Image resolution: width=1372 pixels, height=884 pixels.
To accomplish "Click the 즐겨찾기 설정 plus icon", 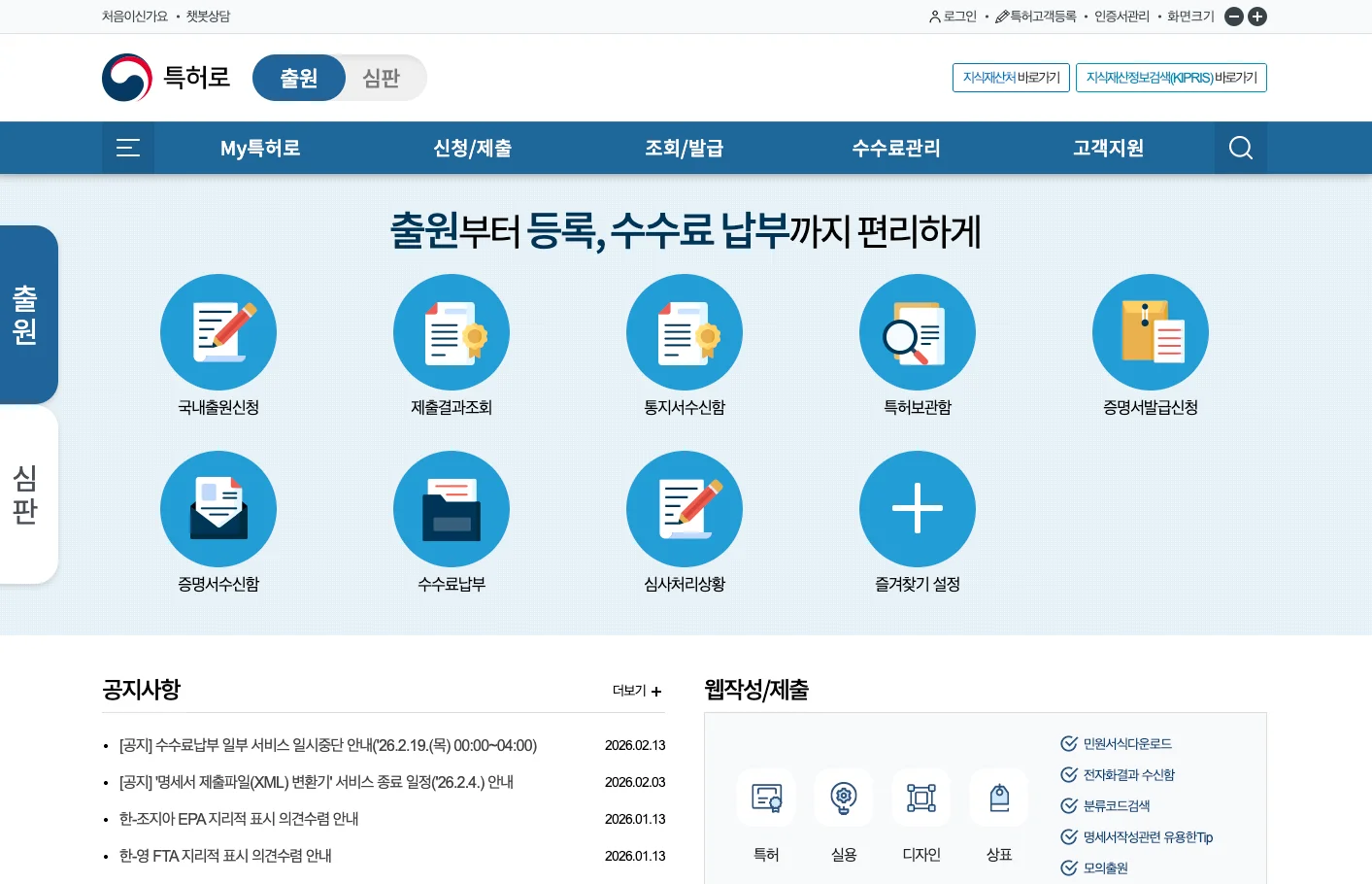I will click(x=918, y=508).
